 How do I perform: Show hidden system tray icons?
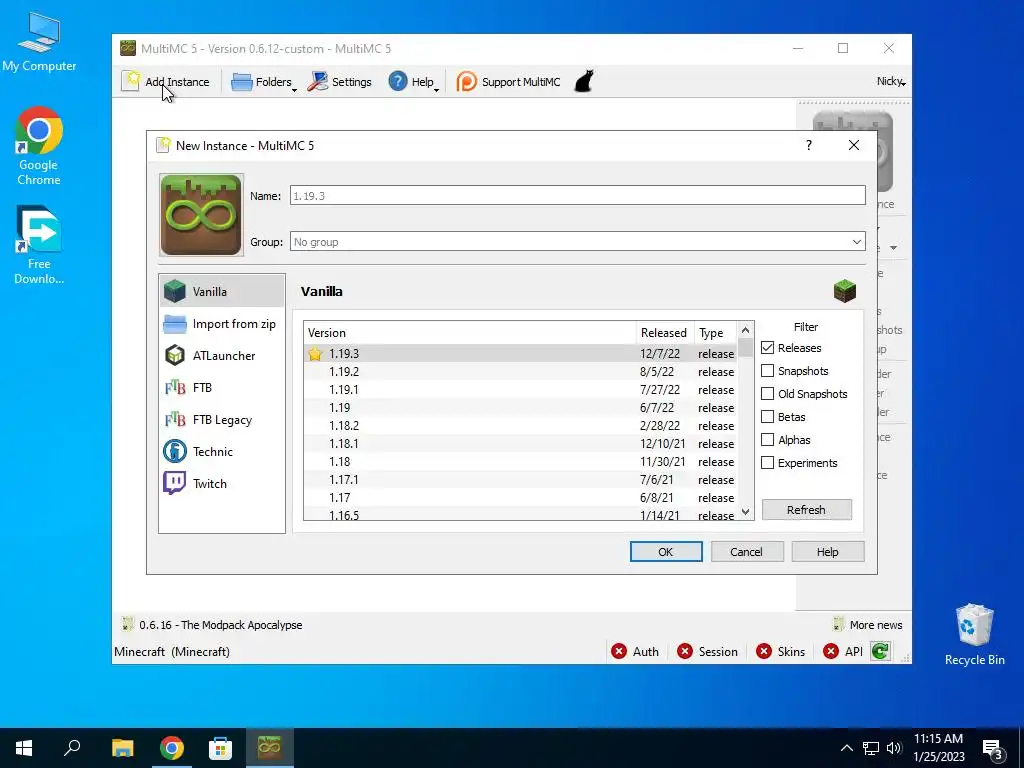coord(846,748)
